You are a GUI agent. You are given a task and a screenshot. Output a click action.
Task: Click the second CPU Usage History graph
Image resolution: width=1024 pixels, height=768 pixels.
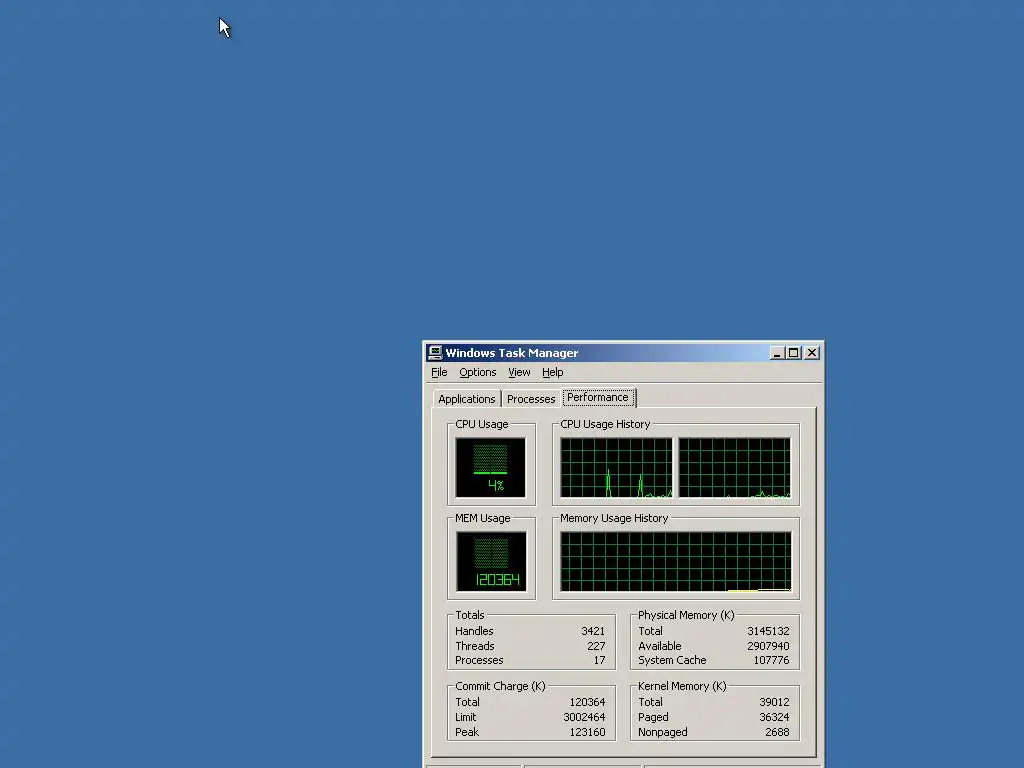click(x=734, y=468)
